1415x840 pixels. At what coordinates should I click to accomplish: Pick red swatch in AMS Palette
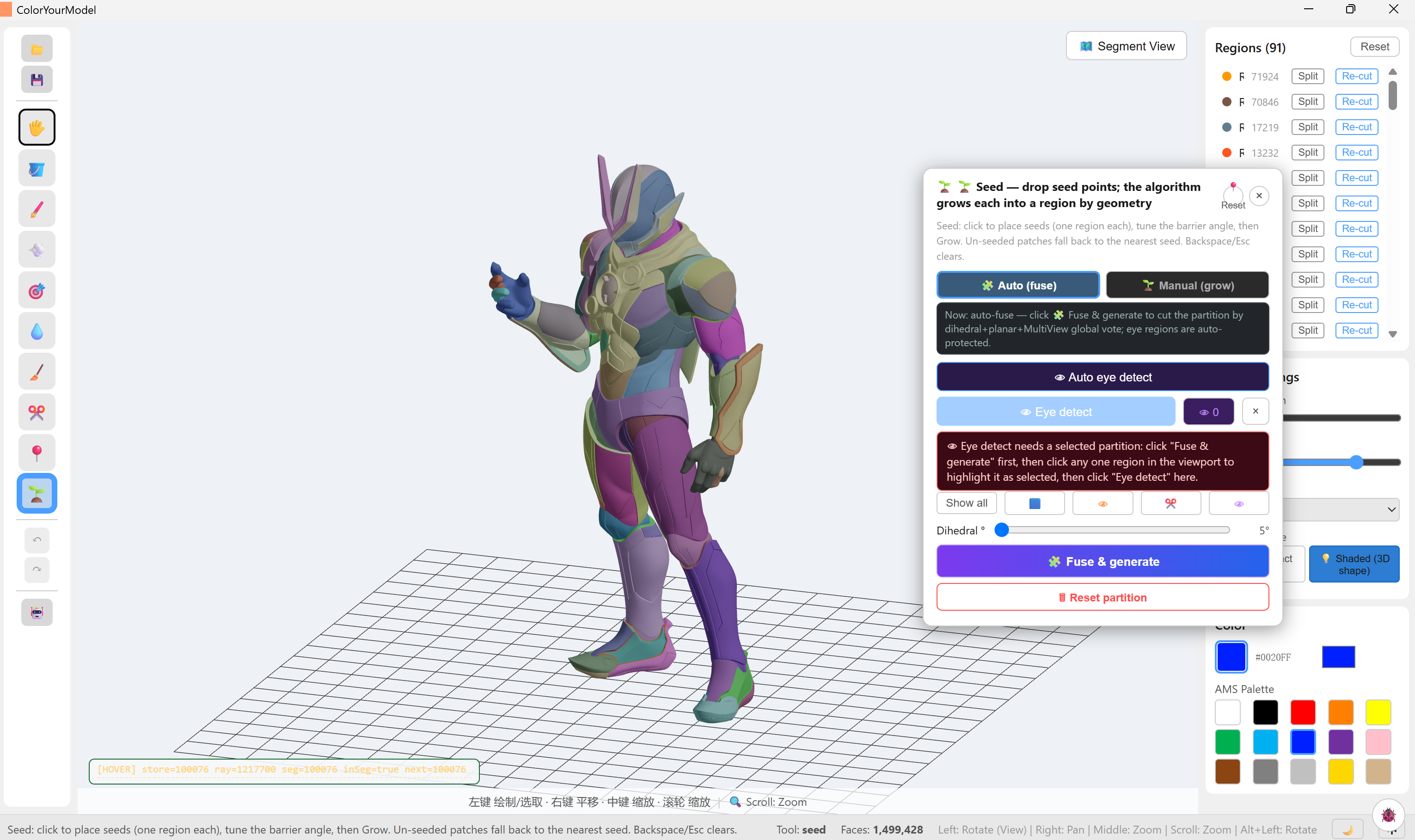(x=1303, y=712)
